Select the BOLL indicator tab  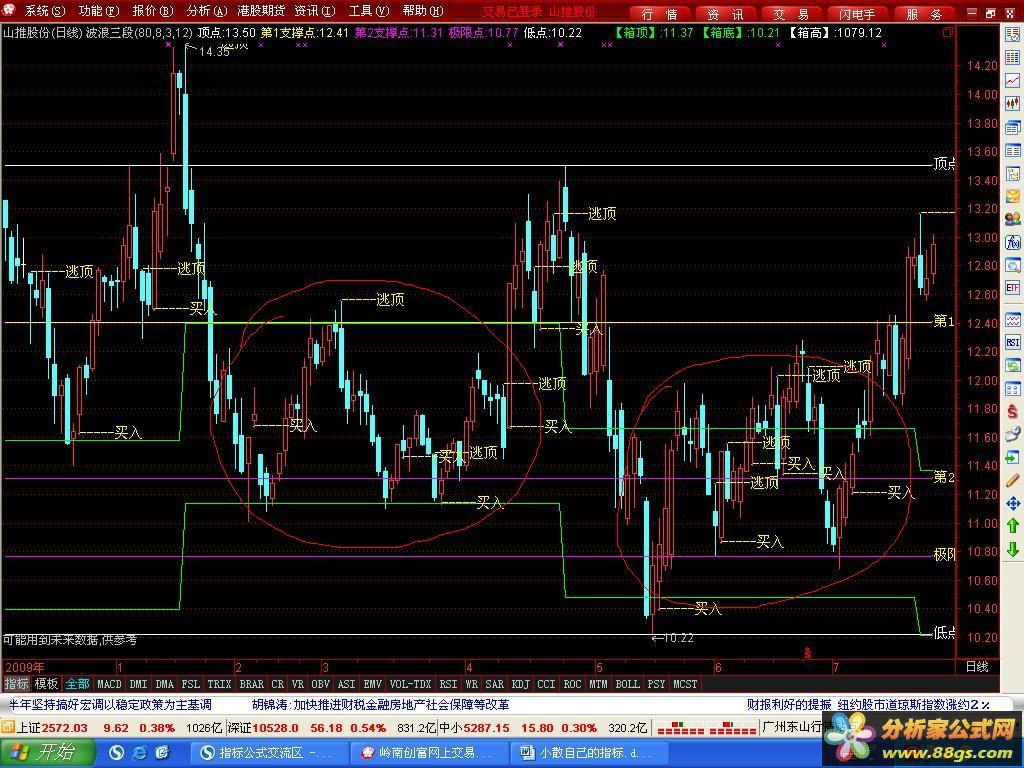627,684
